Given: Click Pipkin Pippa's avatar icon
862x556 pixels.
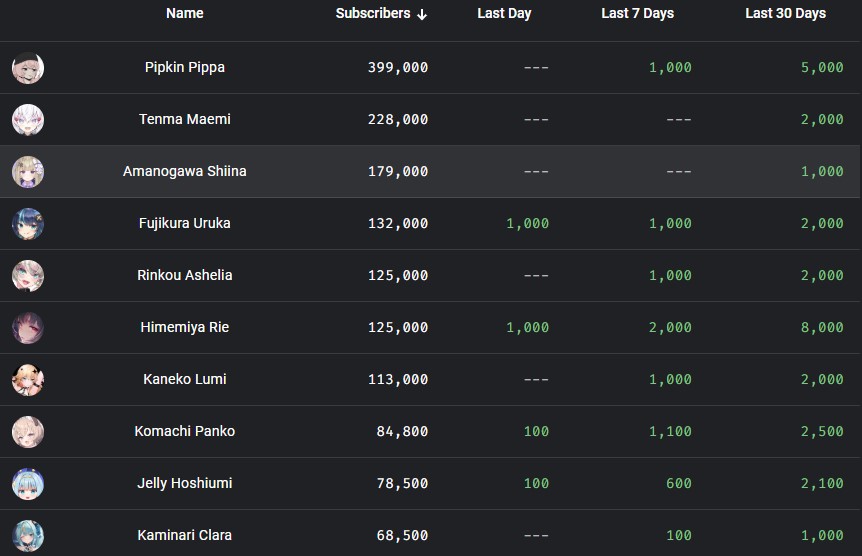Looking at the screenshot, I should click(28, 68).
